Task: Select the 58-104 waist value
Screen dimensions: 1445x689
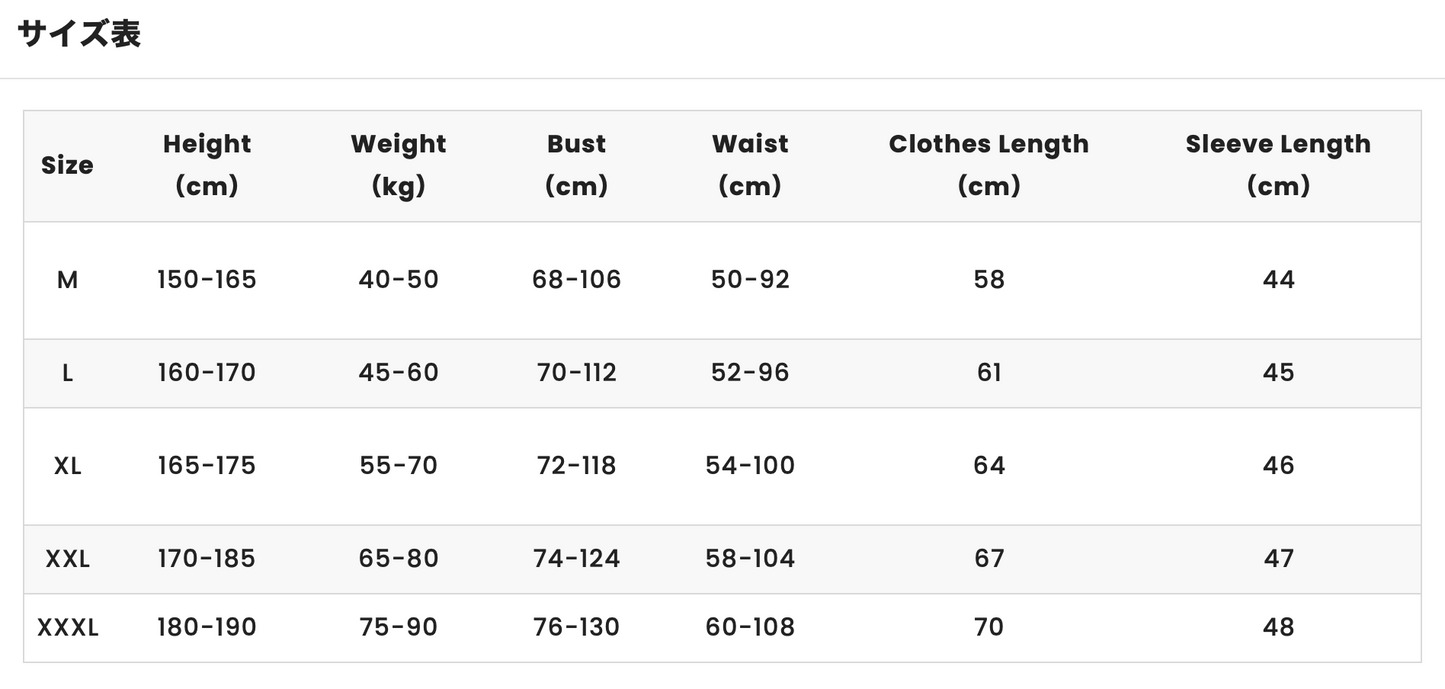Action: point(750,559)
